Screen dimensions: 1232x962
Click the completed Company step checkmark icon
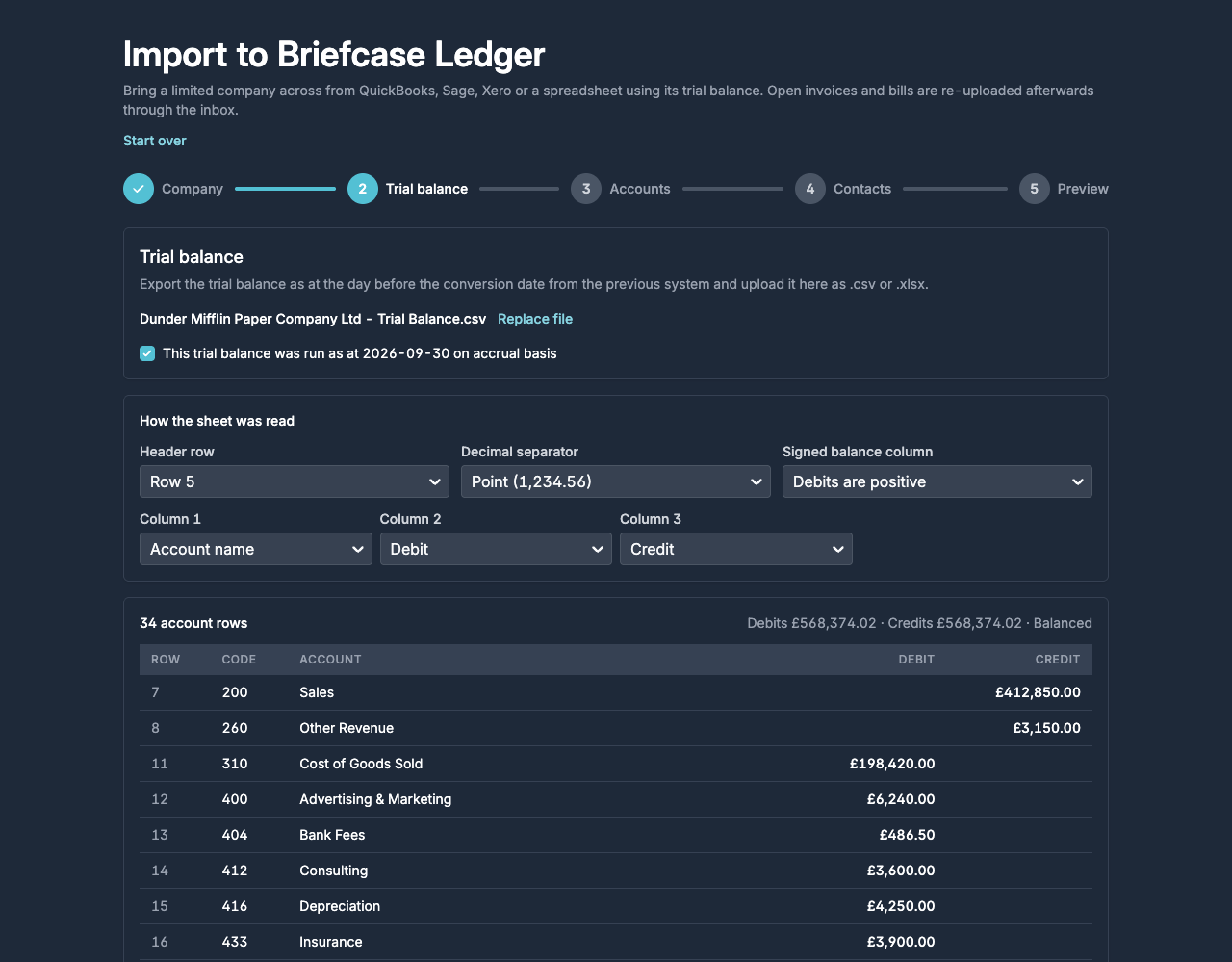pyautogui.click(x=139, y=189)
